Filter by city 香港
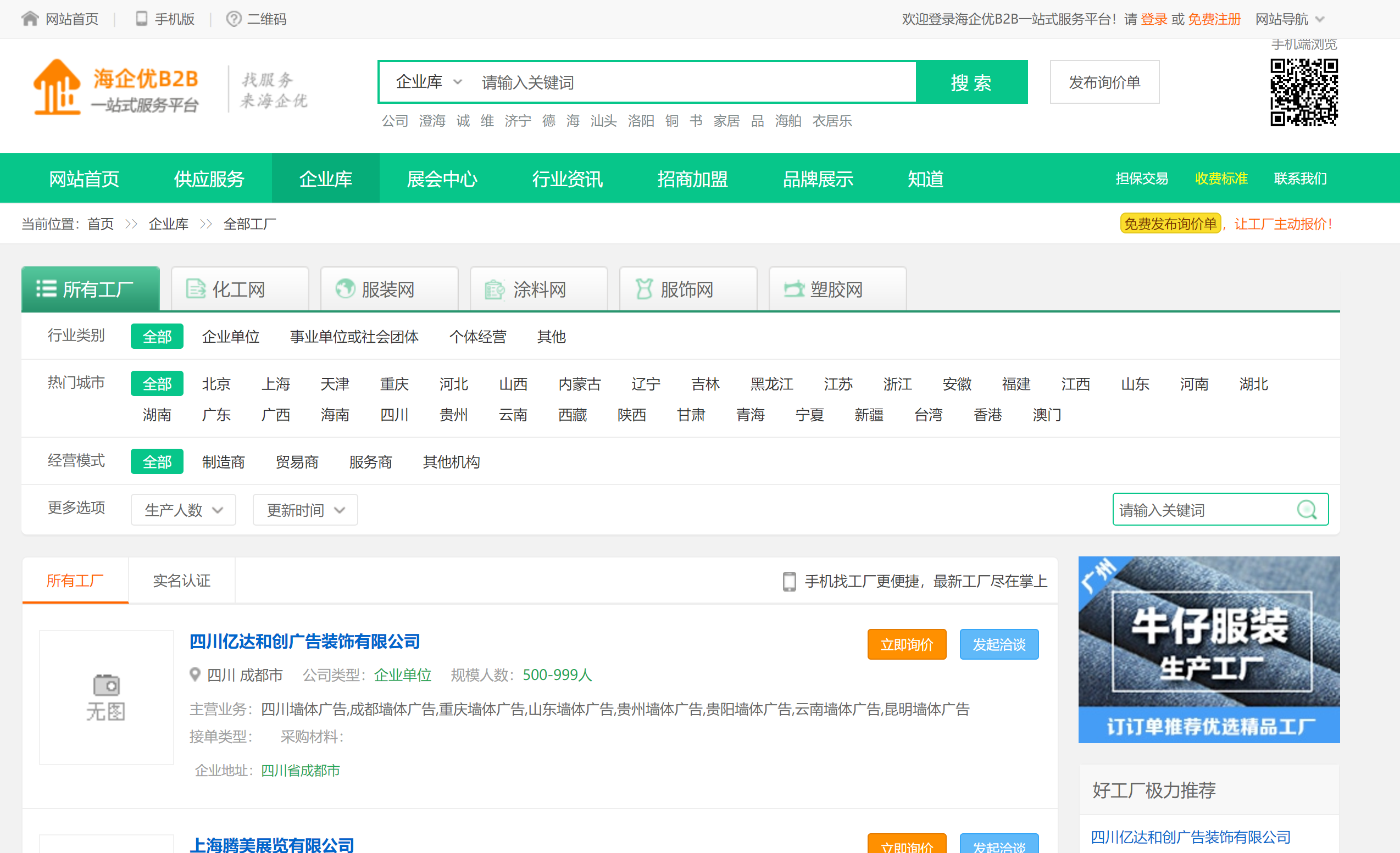The image size is (1400, 853). click(x=987, y=414)
